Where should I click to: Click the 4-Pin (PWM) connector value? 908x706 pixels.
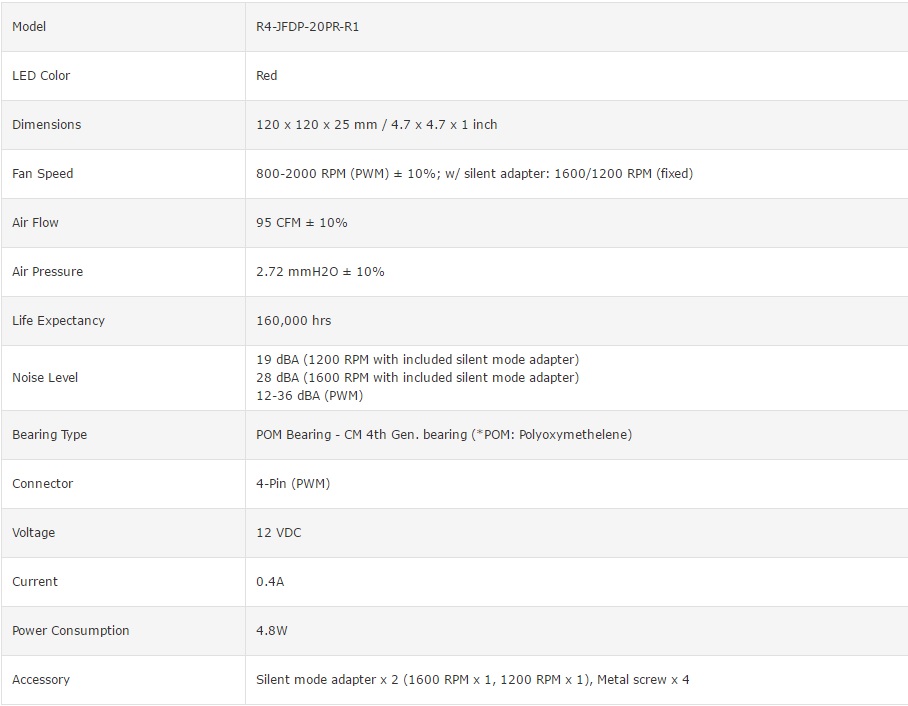[x=293, y=484]
